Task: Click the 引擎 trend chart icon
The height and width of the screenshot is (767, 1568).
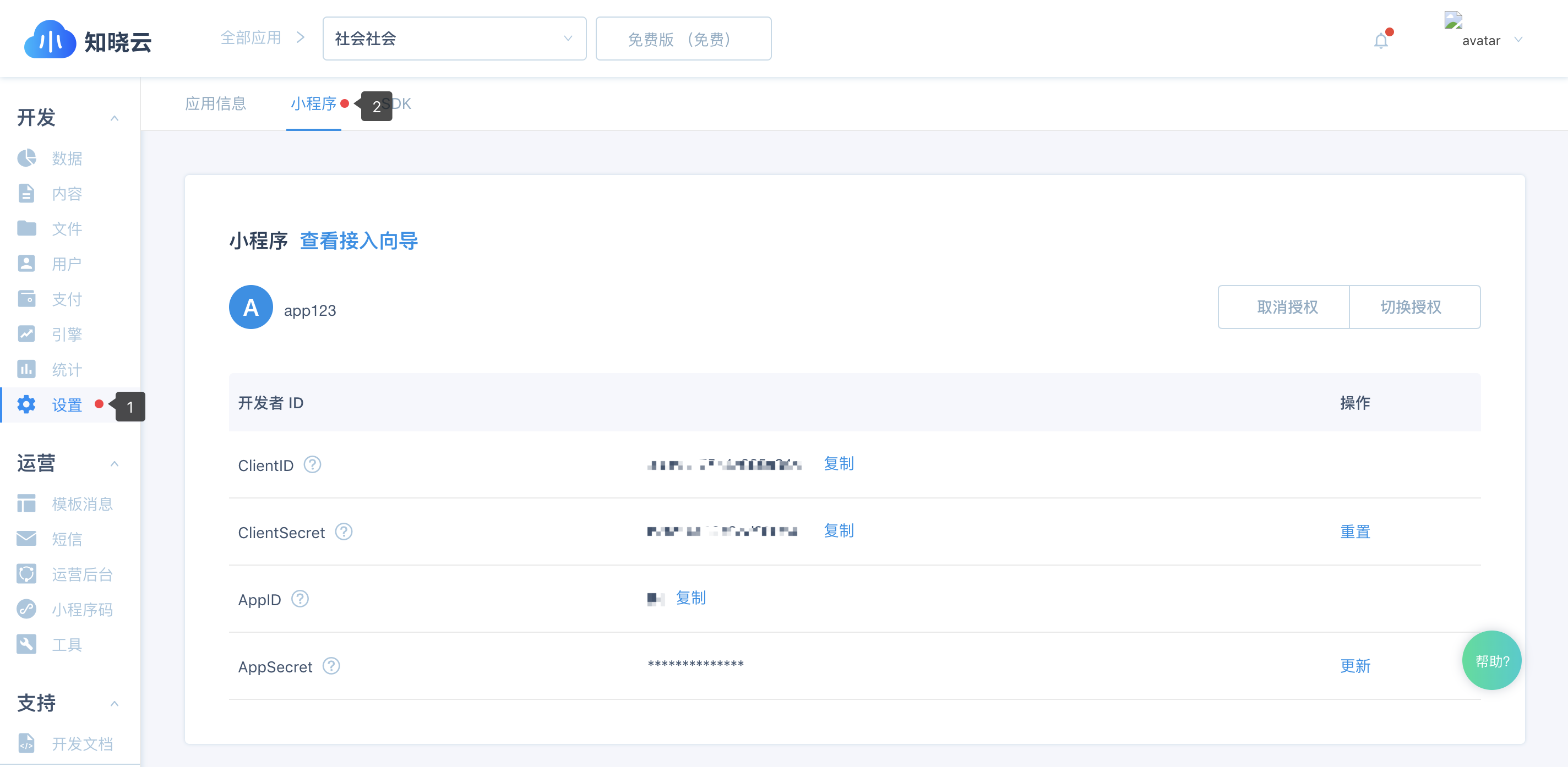Action: 27,334
